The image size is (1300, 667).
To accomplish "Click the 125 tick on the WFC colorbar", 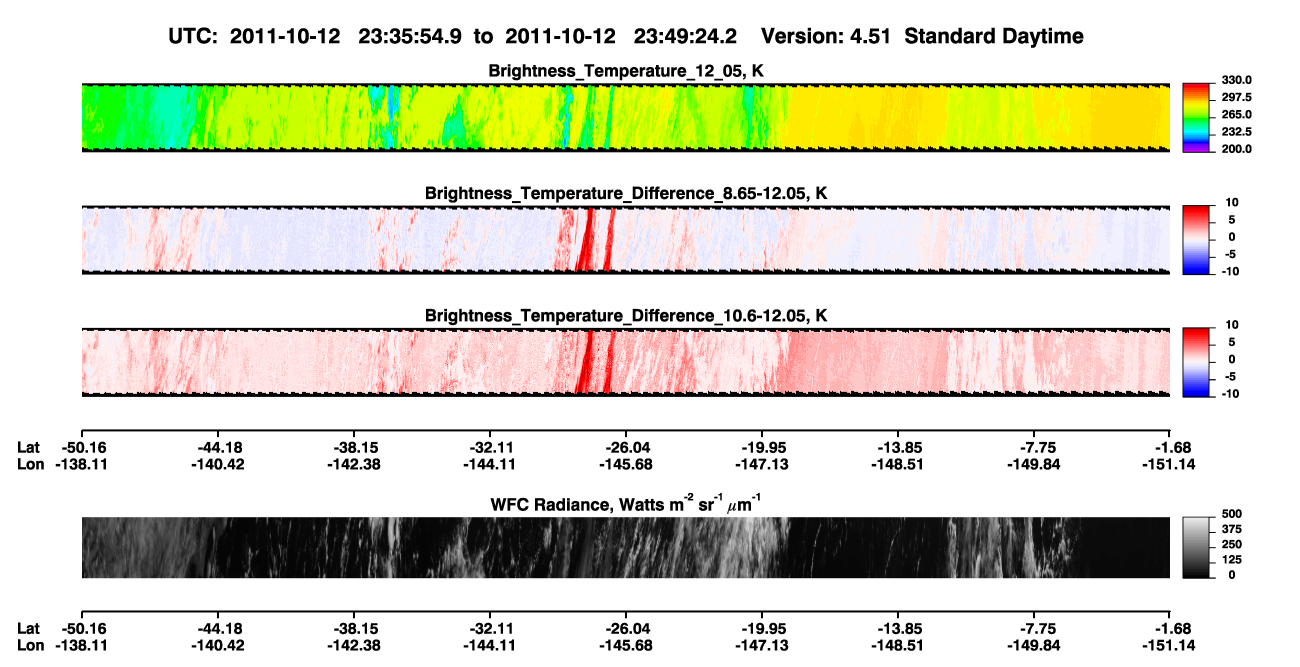I will (1233, 559).
